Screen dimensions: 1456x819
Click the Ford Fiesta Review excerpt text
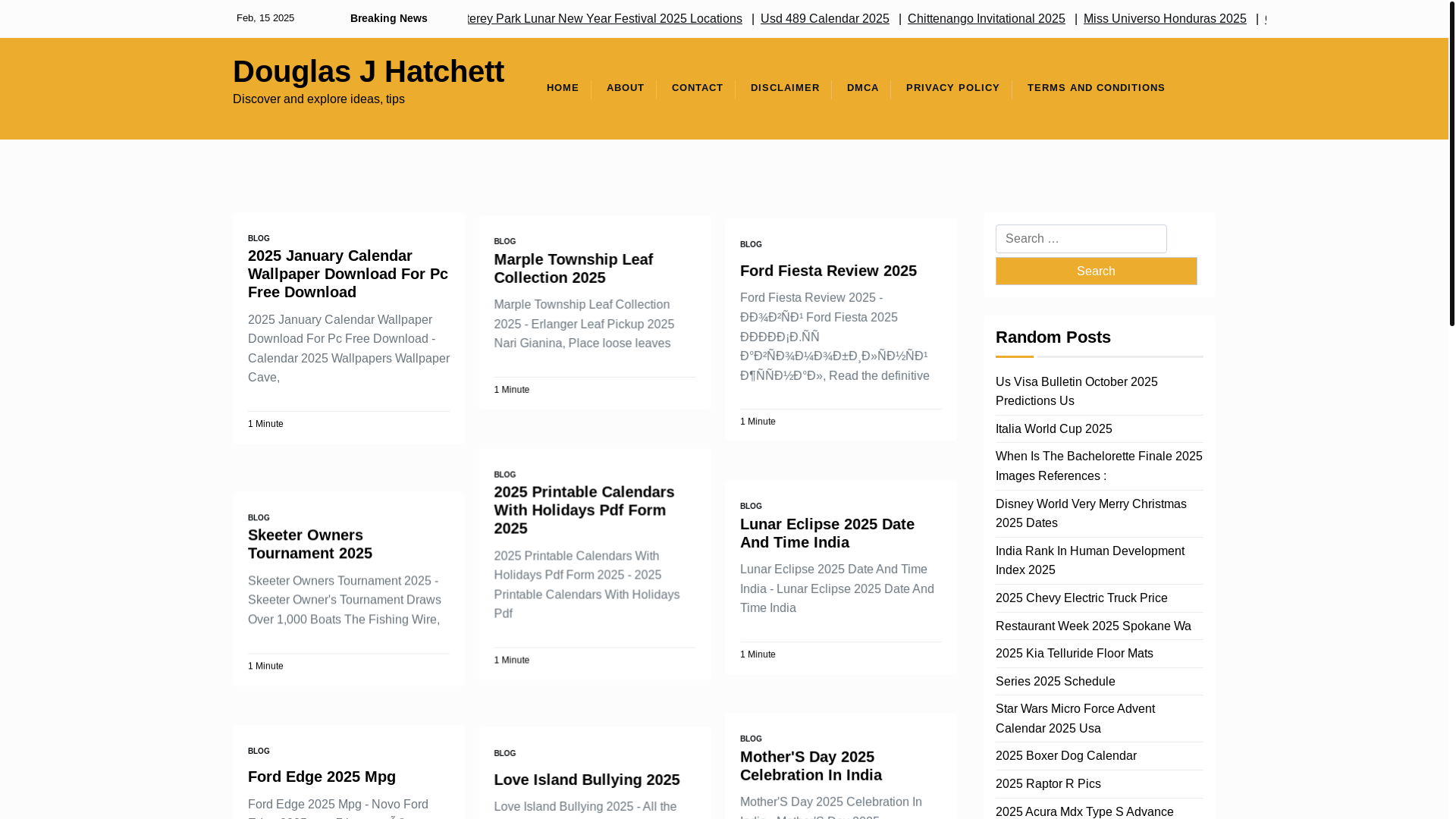[834, 337]
